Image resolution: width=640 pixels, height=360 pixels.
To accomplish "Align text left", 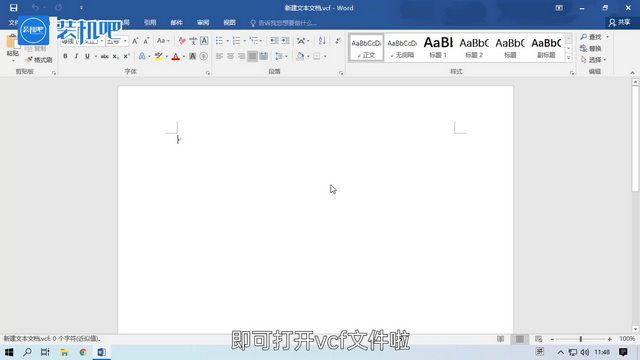I will tap(219, 56).
